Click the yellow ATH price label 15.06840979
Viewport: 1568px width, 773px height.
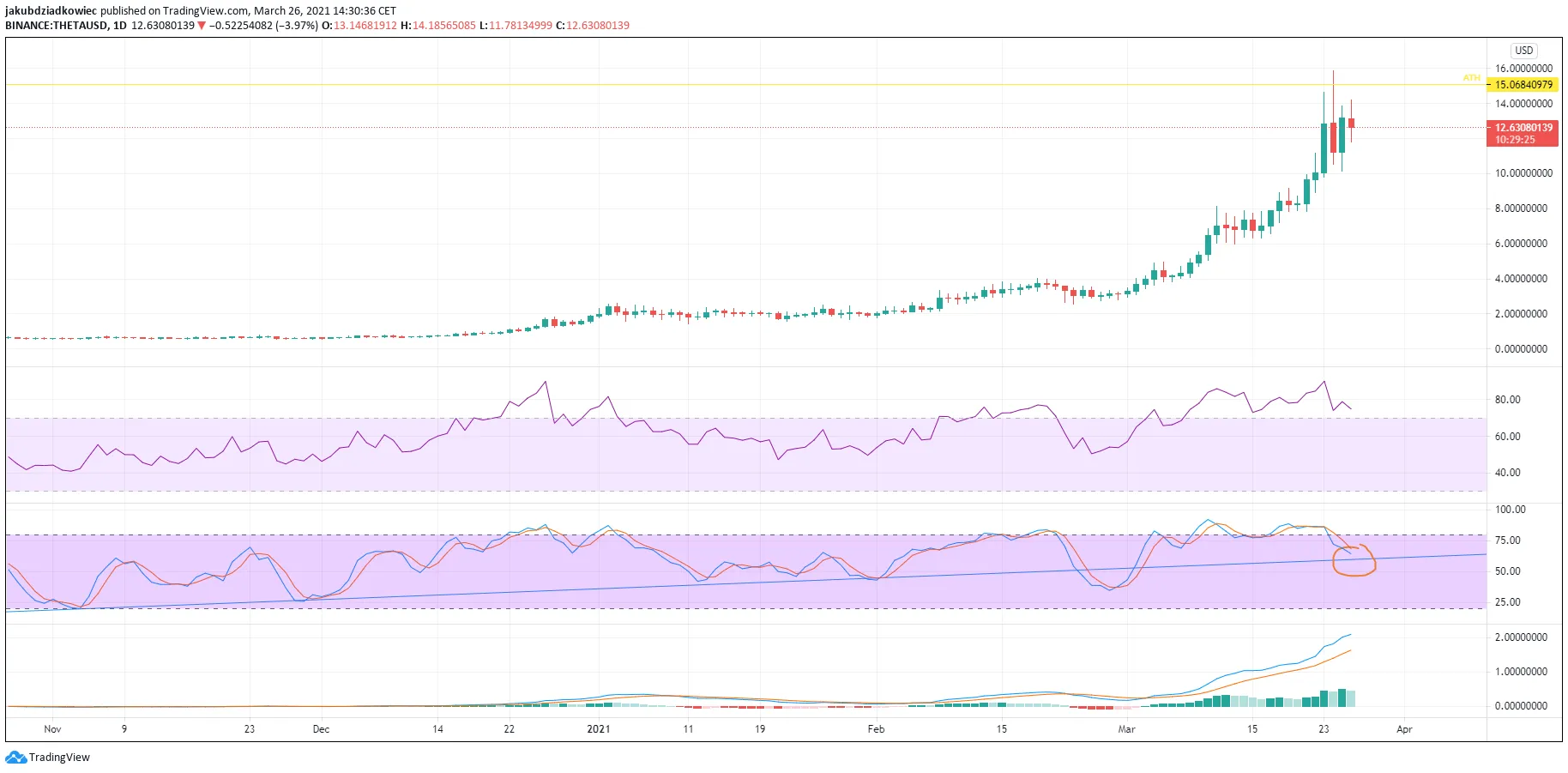coord(1523,85)
